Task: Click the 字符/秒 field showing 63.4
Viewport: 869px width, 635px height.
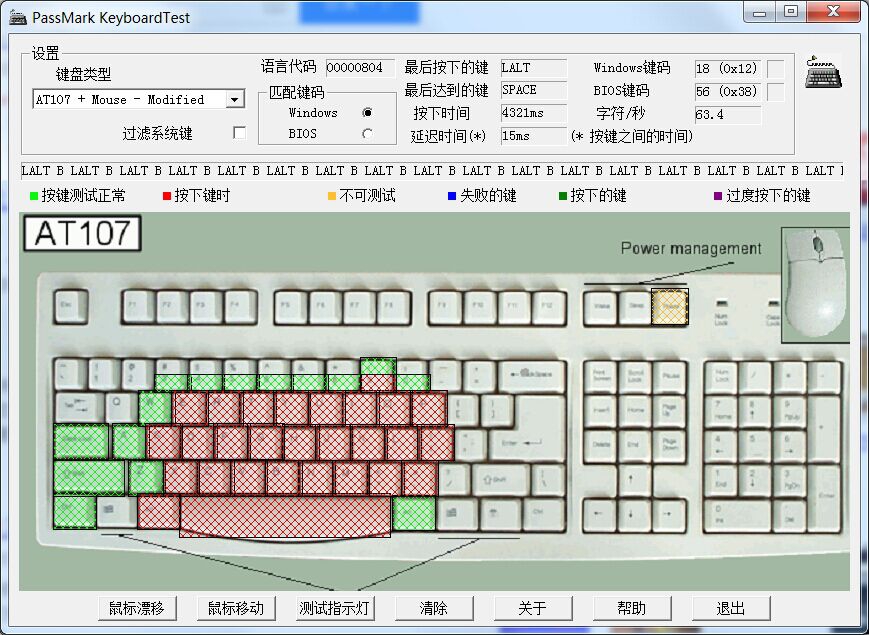Action: pos(728,115)
